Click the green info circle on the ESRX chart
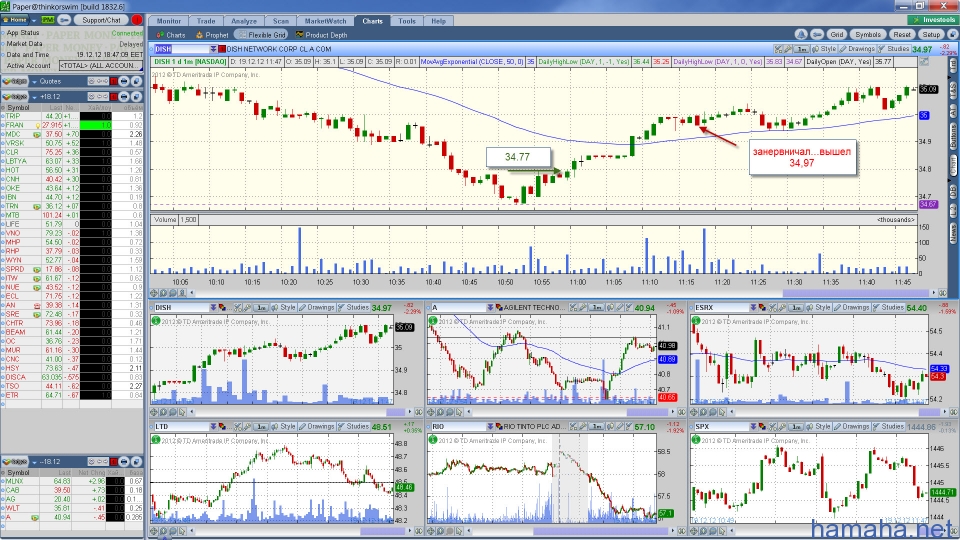This screenshot has height=540, width=960. tap(696, 321)
